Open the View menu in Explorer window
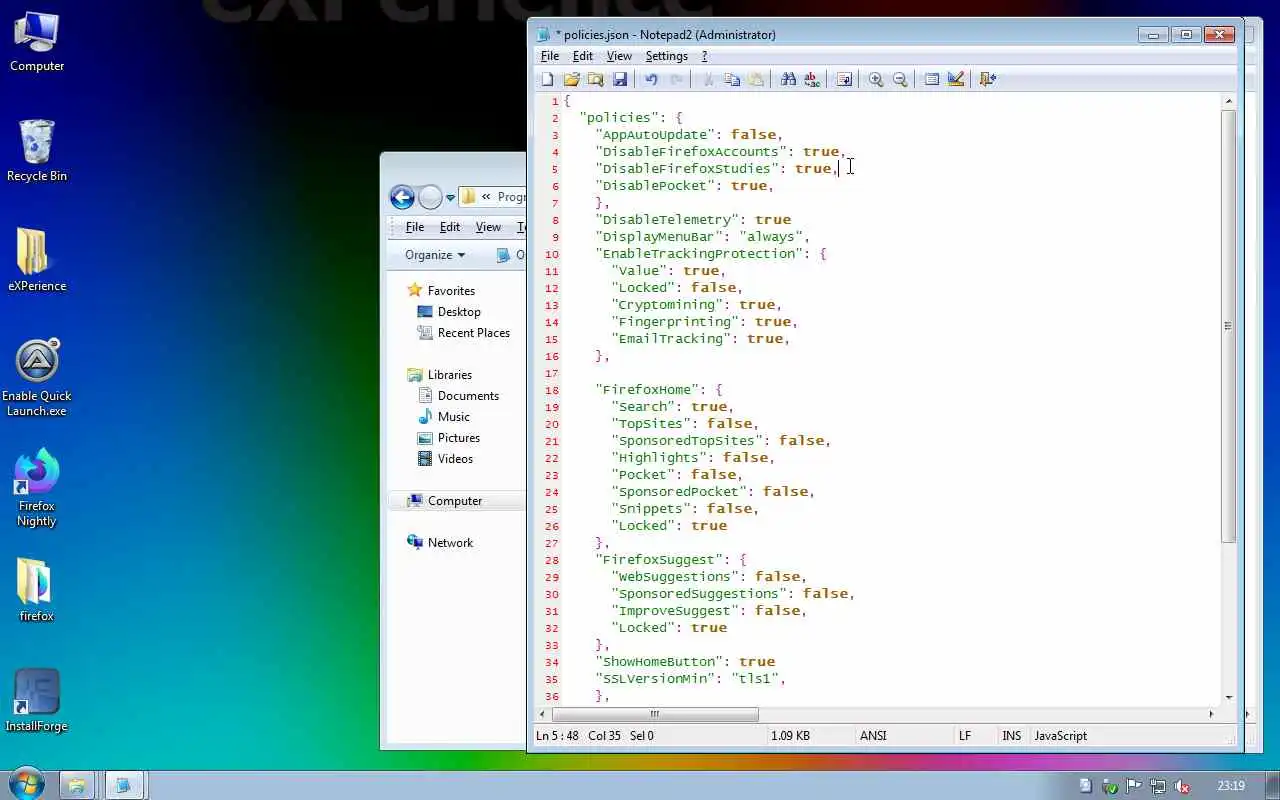The width and height of the screenshot is (1280, 800). click(x=488, y=227)
